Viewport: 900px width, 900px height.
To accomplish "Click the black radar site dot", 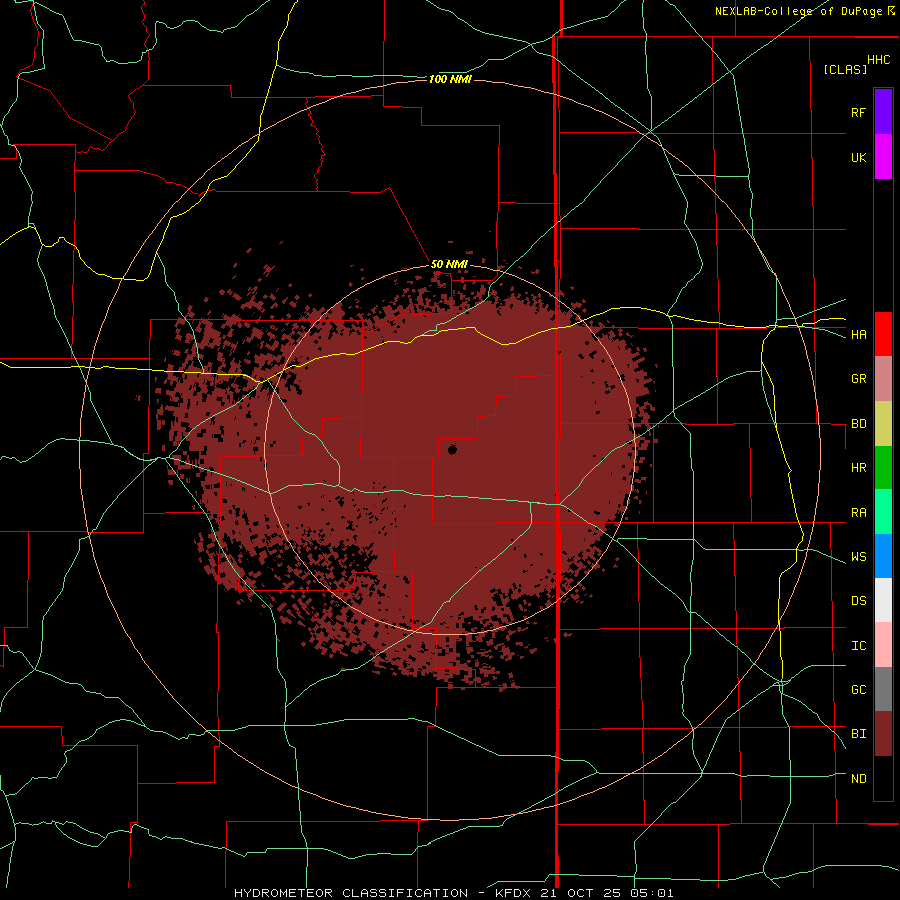I will point(452,449).
